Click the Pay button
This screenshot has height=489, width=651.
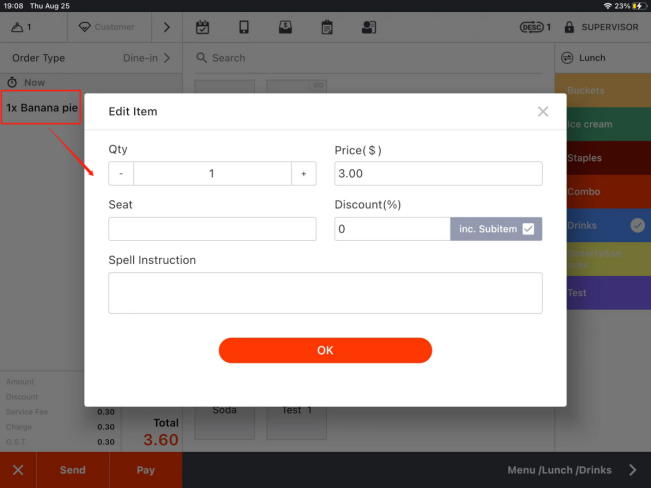(146, 470)
